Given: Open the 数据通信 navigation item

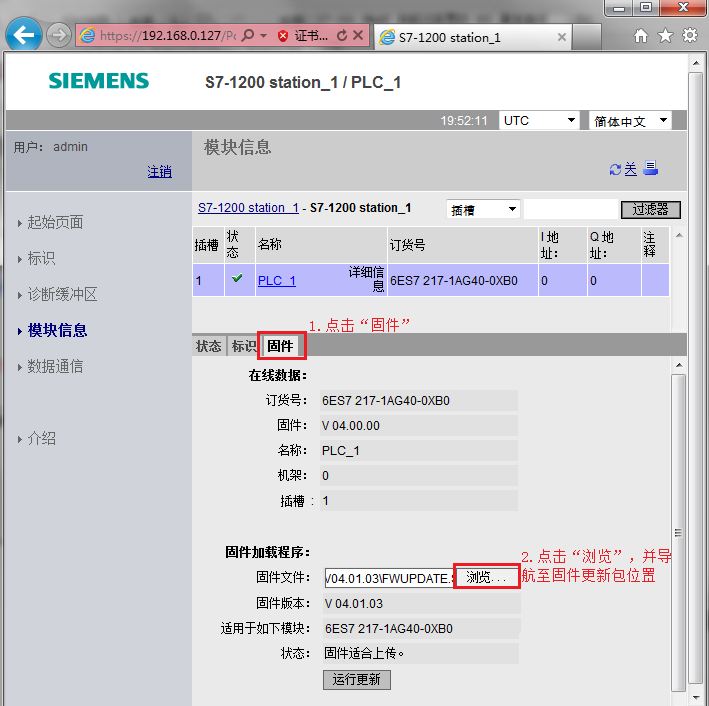Looking at the screenshot, I should coord(55,366).
